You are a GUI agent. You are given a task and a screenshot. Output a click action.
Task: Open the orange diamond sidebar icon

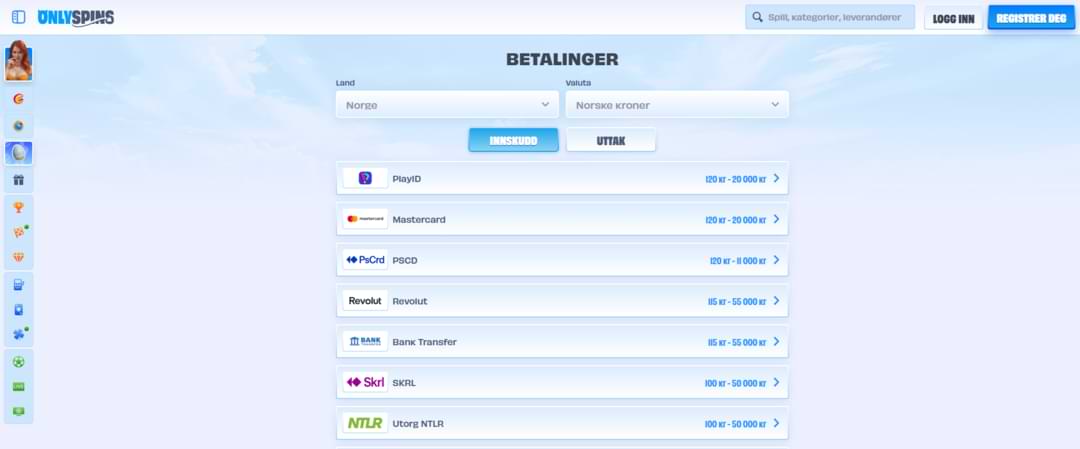[19, 257]
